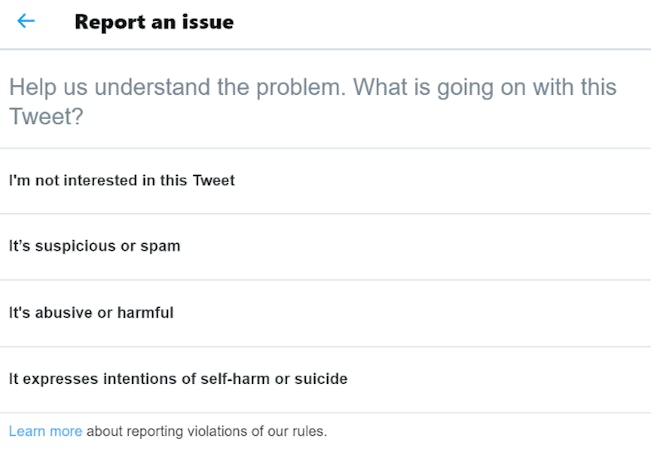The height and width of the screenshot is (460, 651).
Task: Learn more about reporting rule violations
Action: 45,432
